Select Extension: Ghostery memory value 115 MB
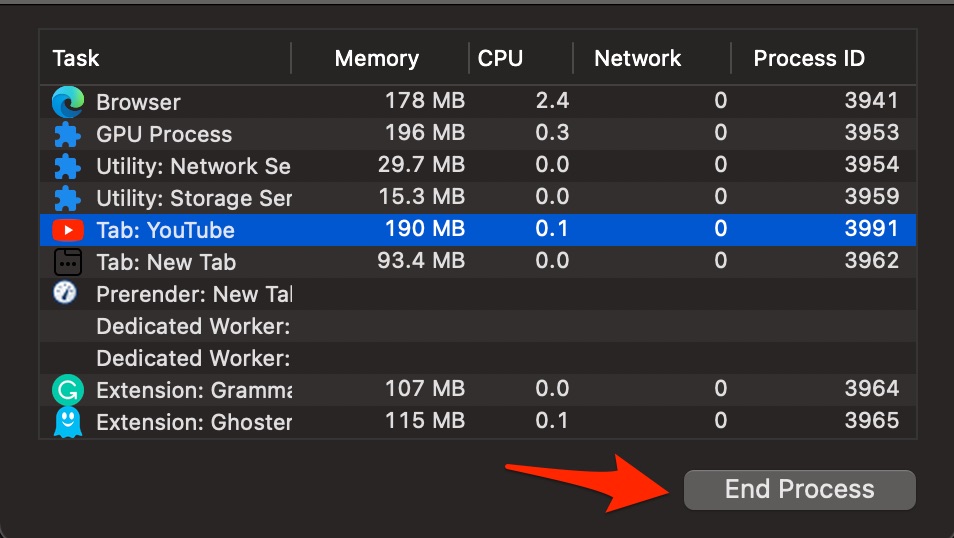This screenshot has width=954, height=538. pos(425,421)
